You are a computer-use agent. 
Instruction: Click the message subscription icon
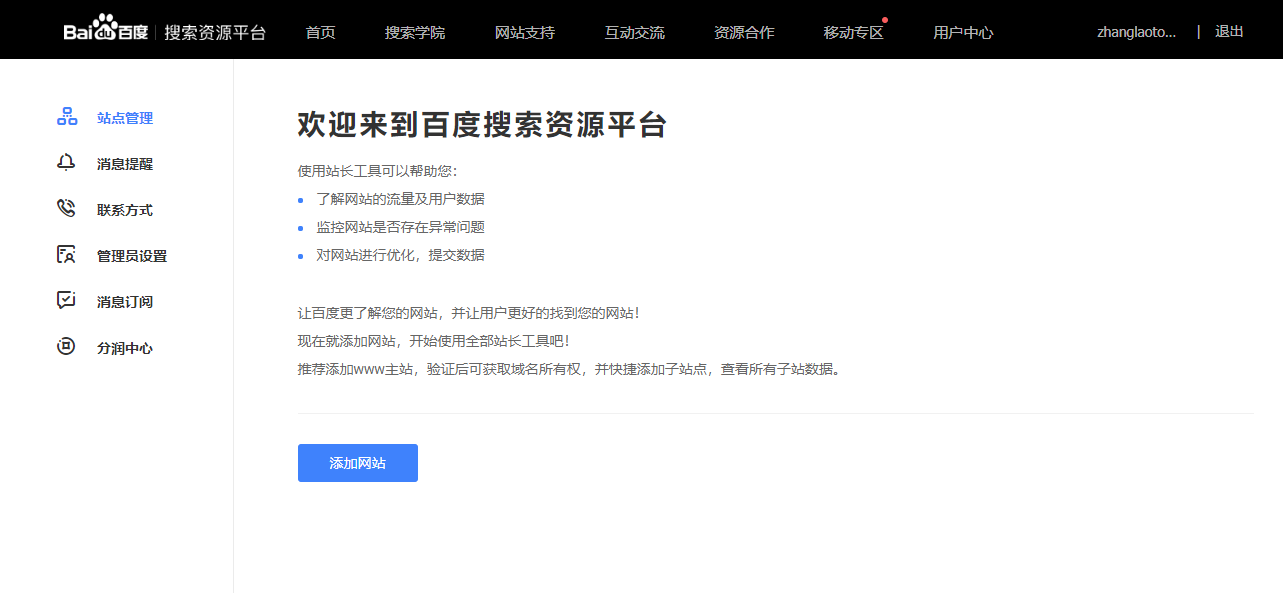tap(67, 301)
